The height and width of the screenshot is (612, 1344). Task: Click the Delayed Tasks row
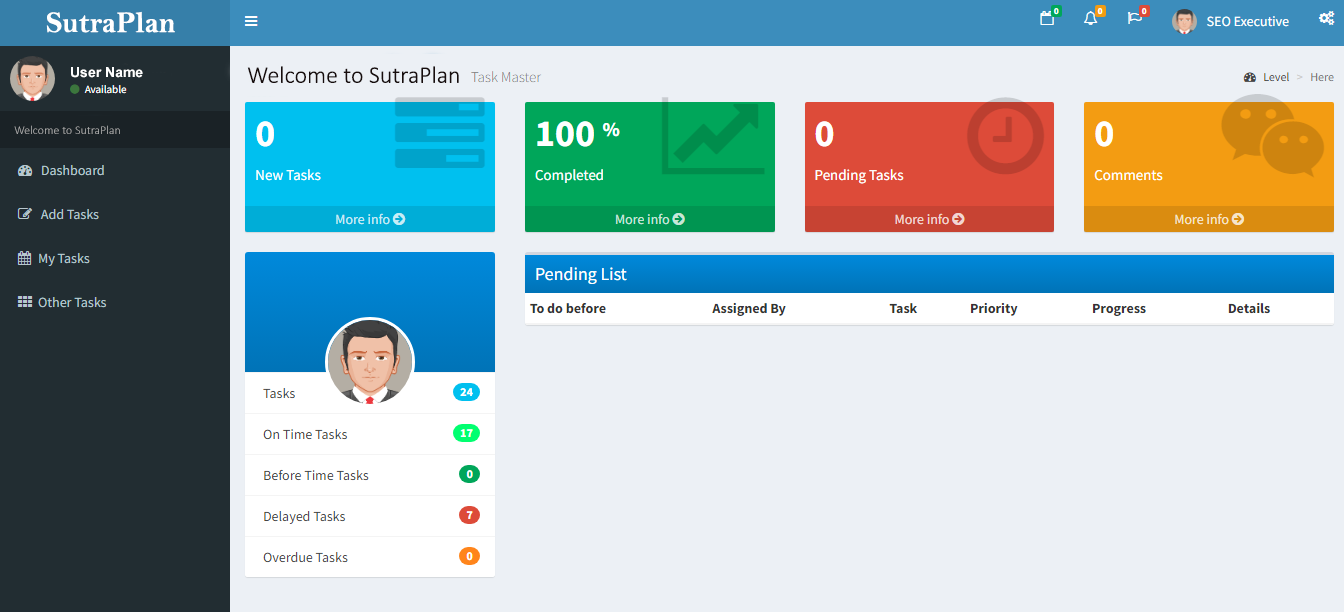pos(370,516)
